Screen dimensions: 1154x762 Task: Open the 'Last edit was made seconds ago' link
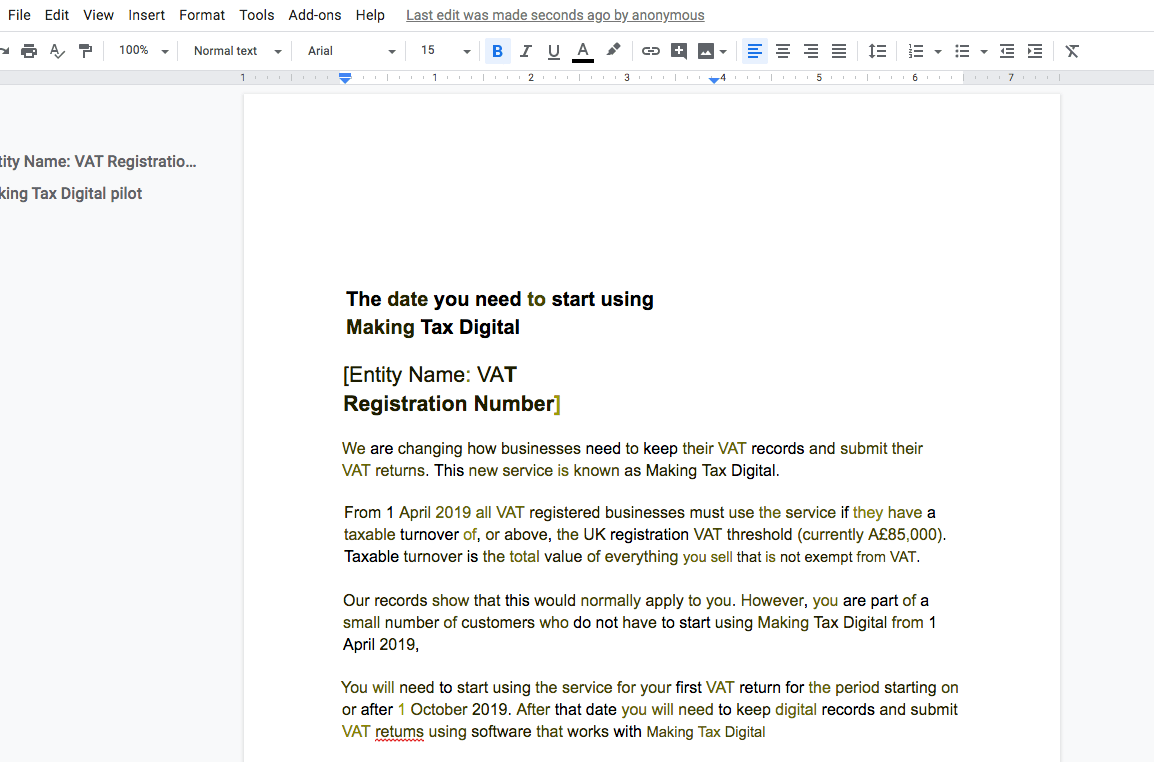pos(555,15)
